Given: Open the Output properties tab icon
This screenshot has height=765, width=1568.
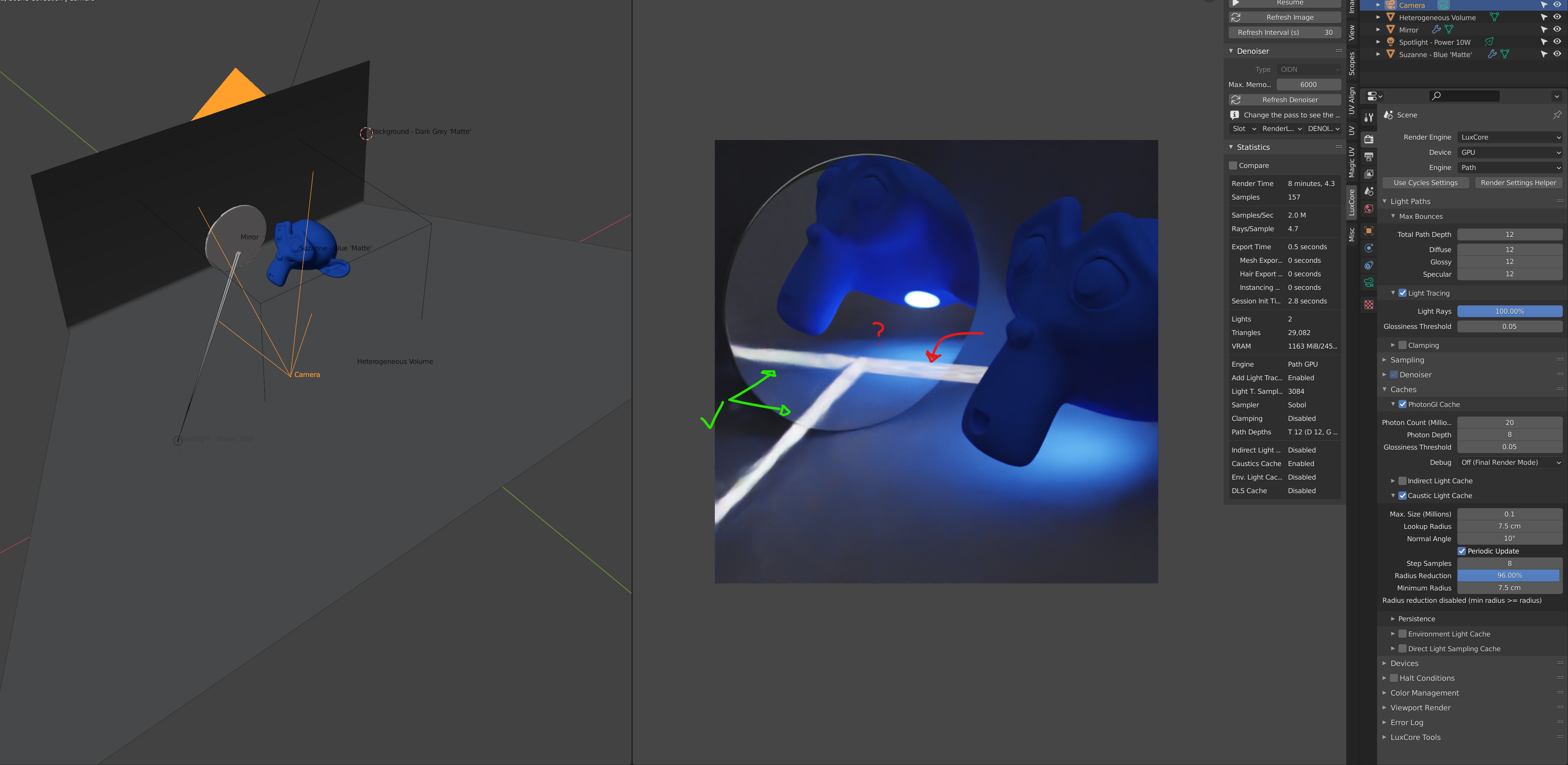Looking at the screenshot, I should [1368, 157].
